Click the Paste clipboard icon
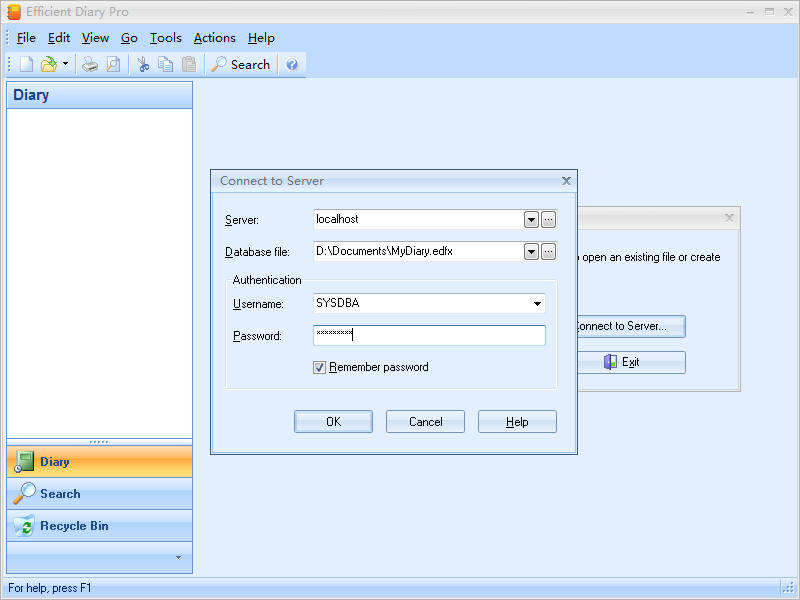Image resolution: width=800 pixels, height=600 pixels. point(189,64)
